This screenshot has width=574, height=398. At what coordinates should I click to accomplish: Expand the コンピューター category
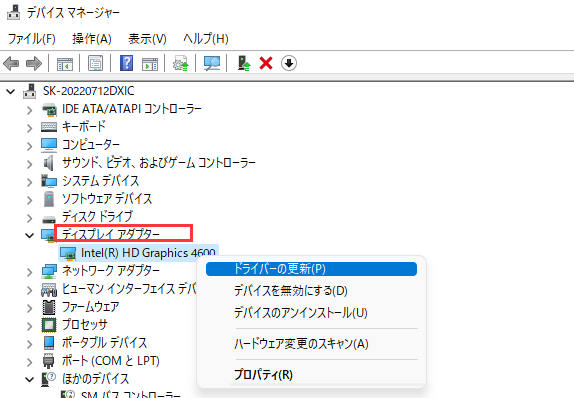(30, 145)
